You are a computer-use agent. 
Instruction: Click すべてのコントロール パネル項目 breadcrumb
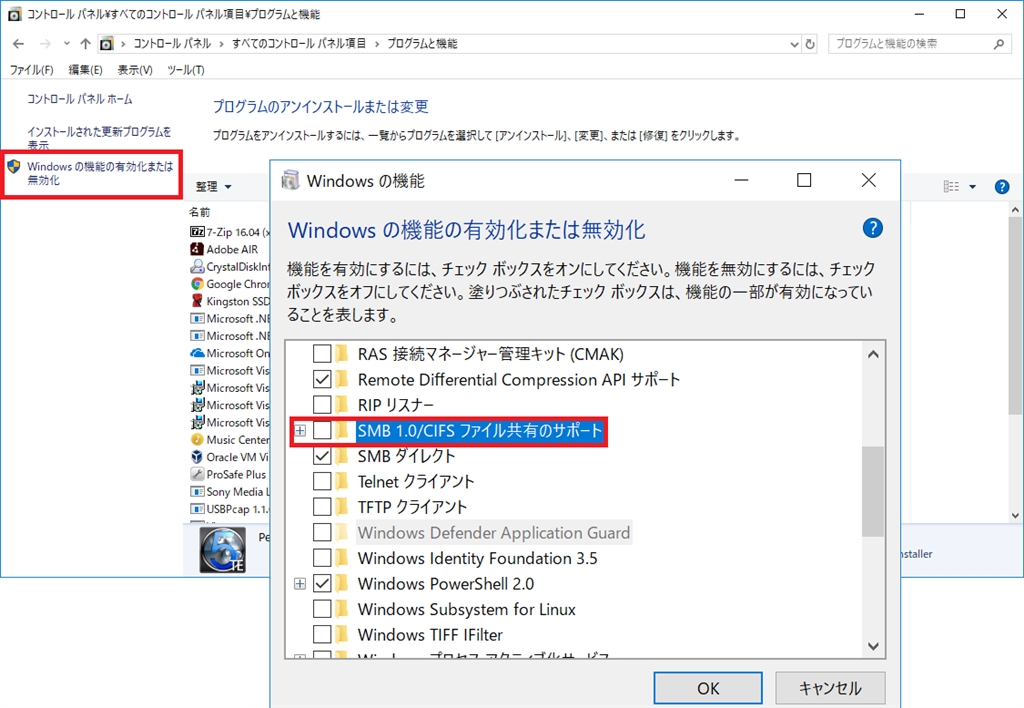point(298,44)
